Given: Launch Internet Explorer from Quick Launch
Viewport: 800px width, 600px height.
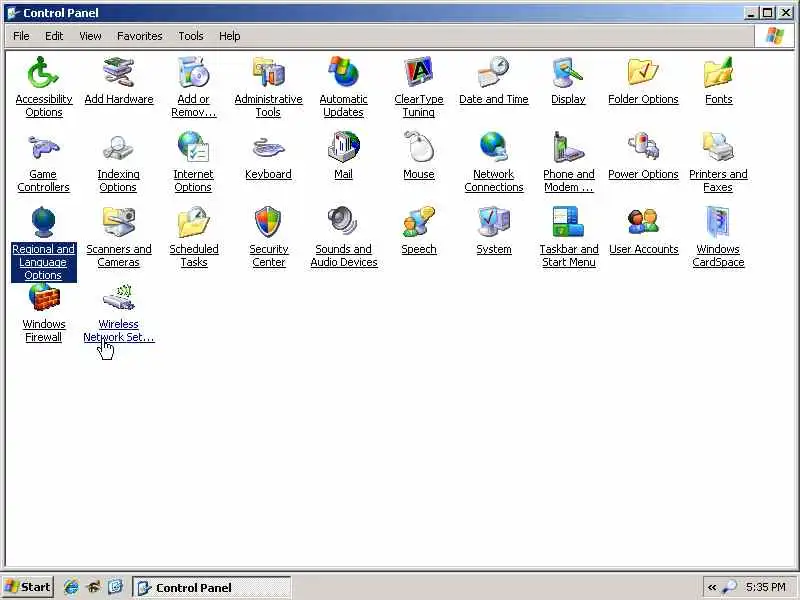Looking at the screenshot, I should pyautogui.click(x=71, y=587).
